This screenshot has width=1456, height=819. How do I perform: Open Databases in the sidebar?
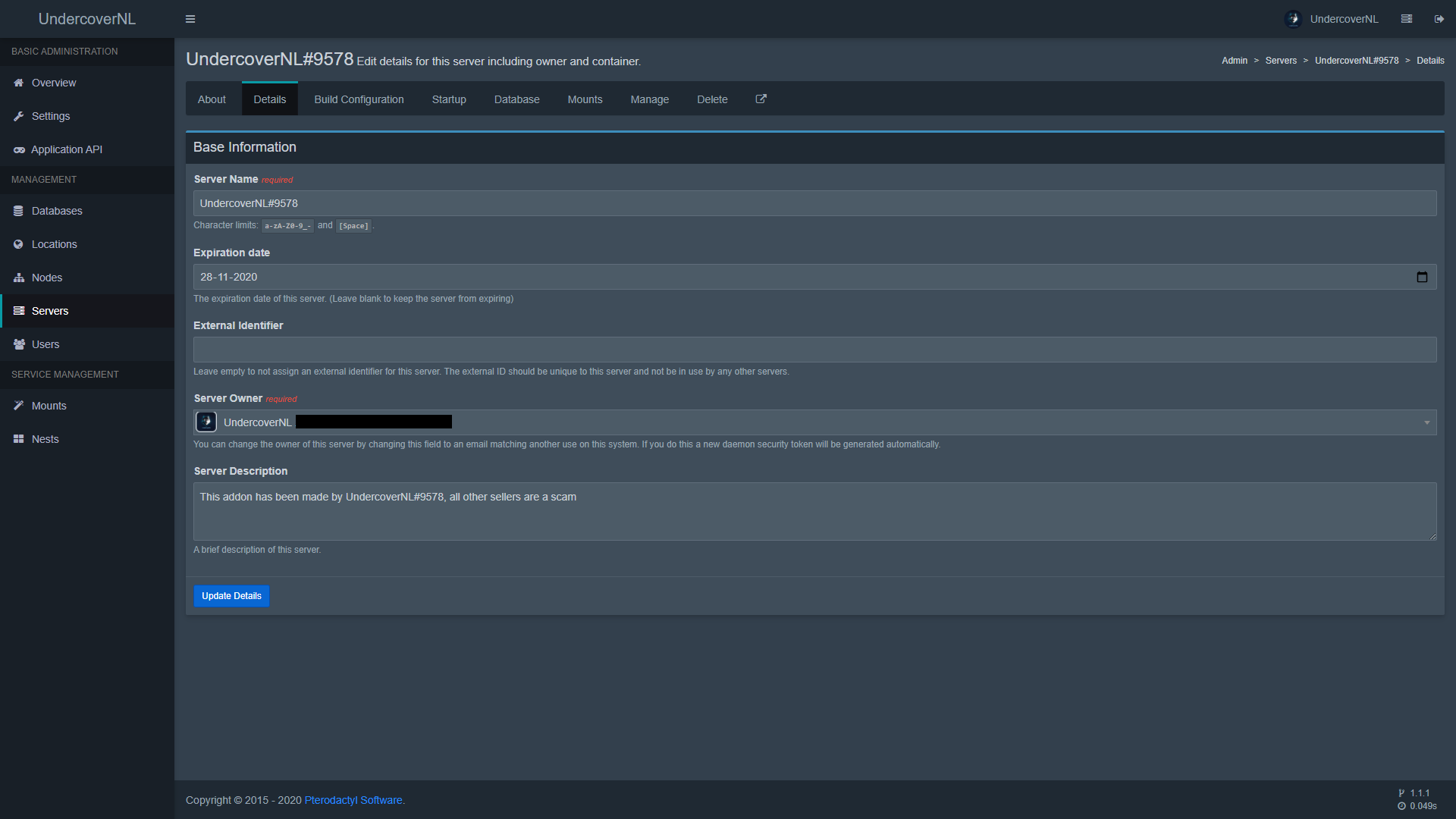click(87, 211)
